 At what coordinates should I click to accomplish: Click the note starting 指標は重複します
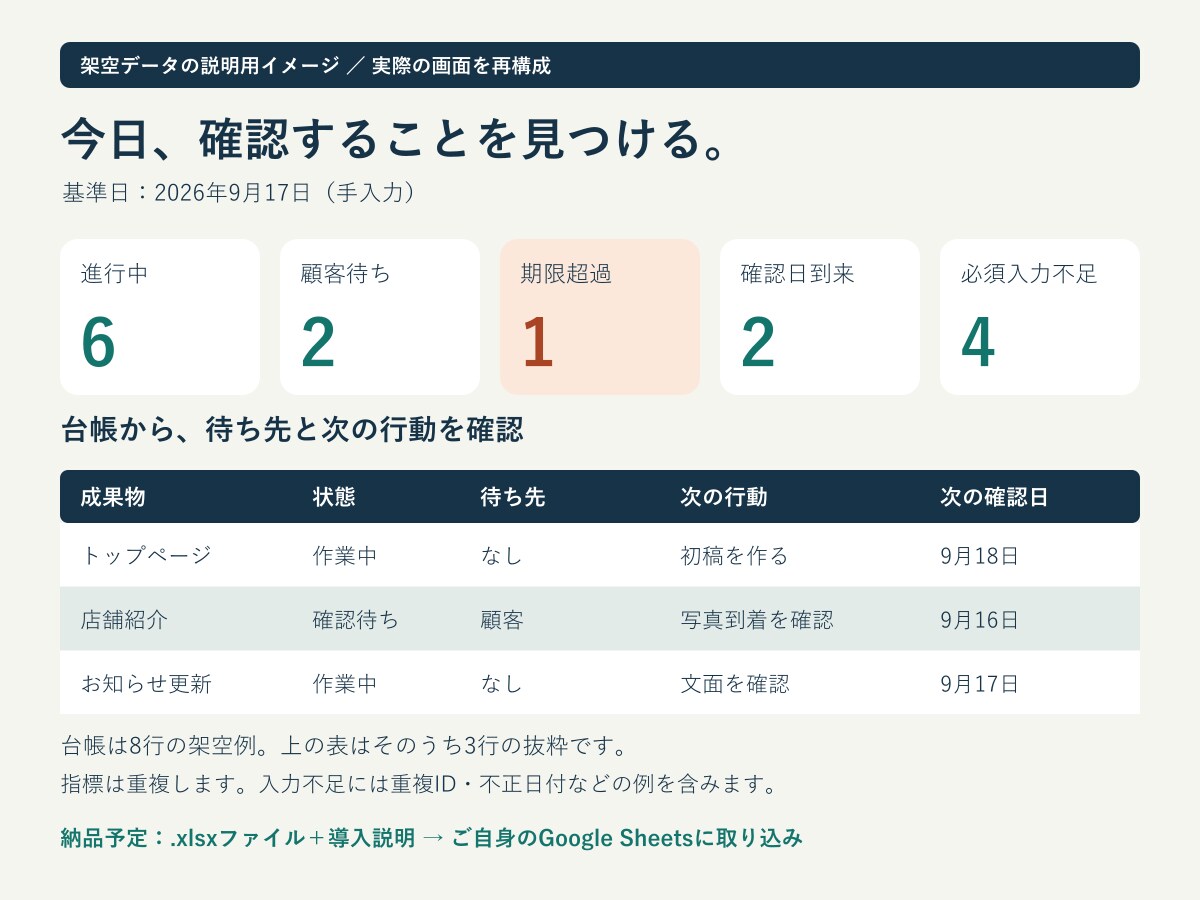pyautogui.click(x=419, y=783)
